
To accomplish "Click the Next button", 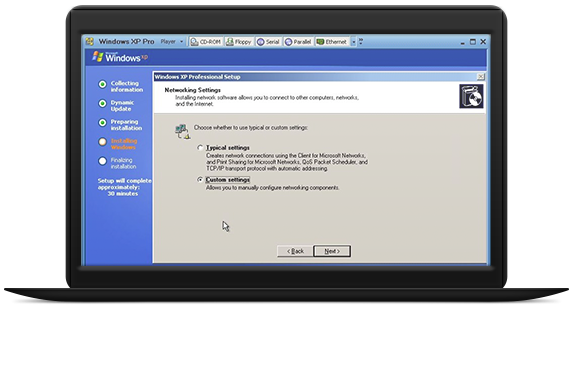I will pos(332,251).
